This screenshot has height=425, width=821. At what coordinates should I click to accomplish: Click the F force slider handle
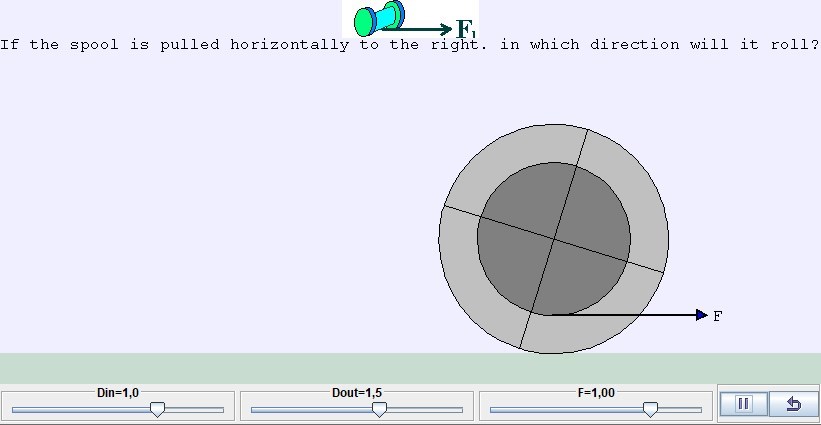[650, 409]
